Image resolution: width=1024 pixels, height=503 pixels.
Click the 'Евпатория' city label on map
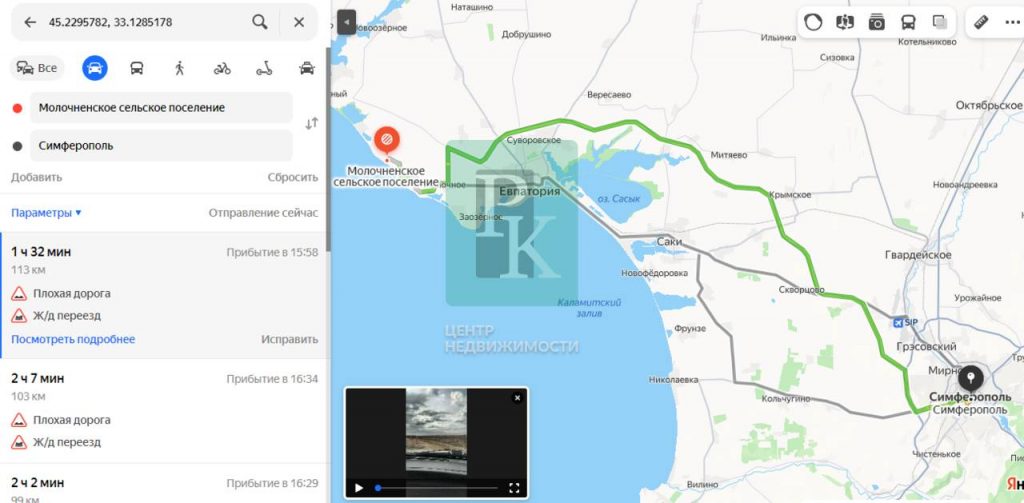click(530, 191)
